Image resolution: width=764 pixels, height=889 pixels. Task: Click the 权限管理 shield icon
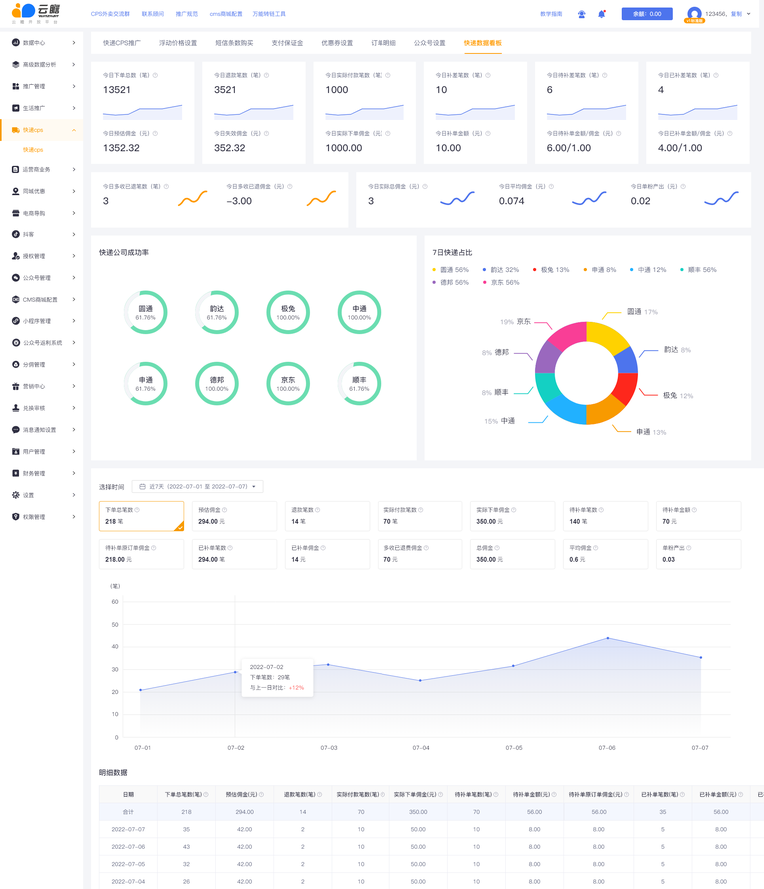point(16,517)
